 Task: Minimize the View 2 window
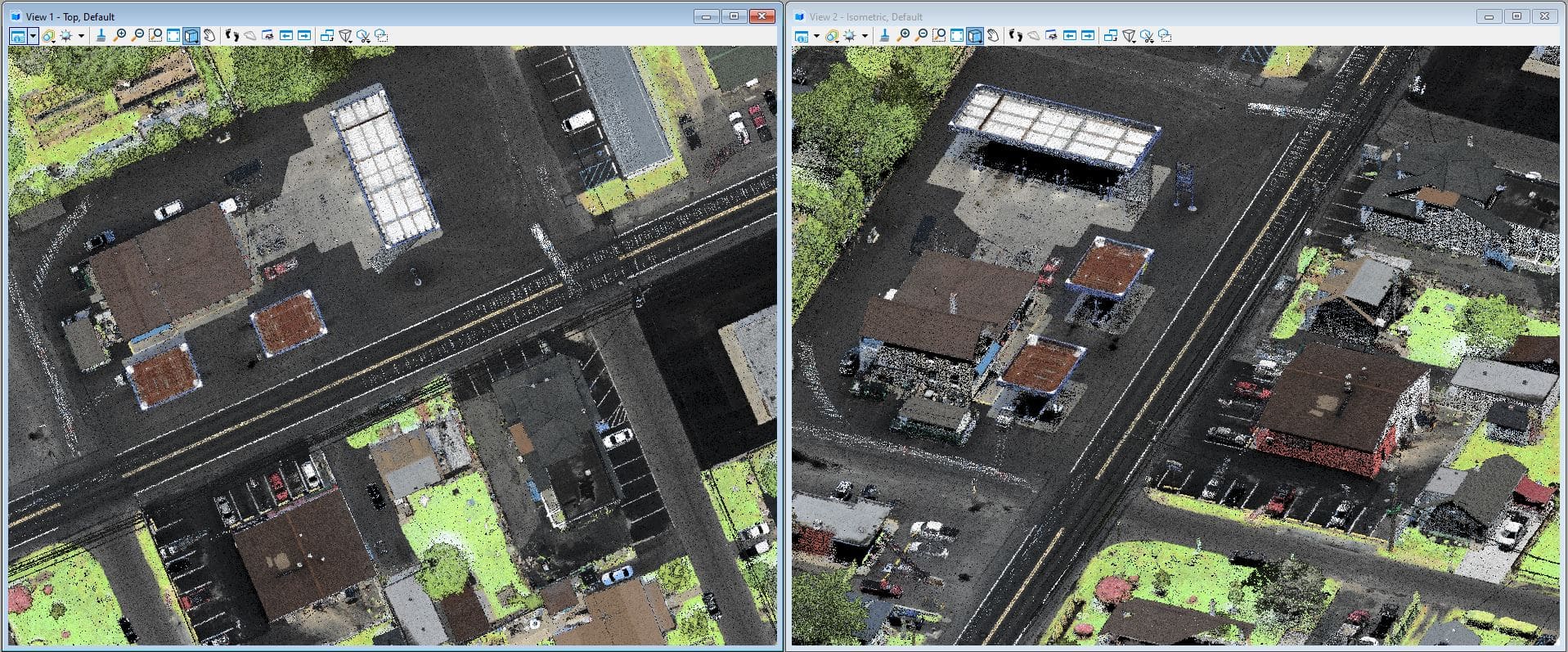1489,16
